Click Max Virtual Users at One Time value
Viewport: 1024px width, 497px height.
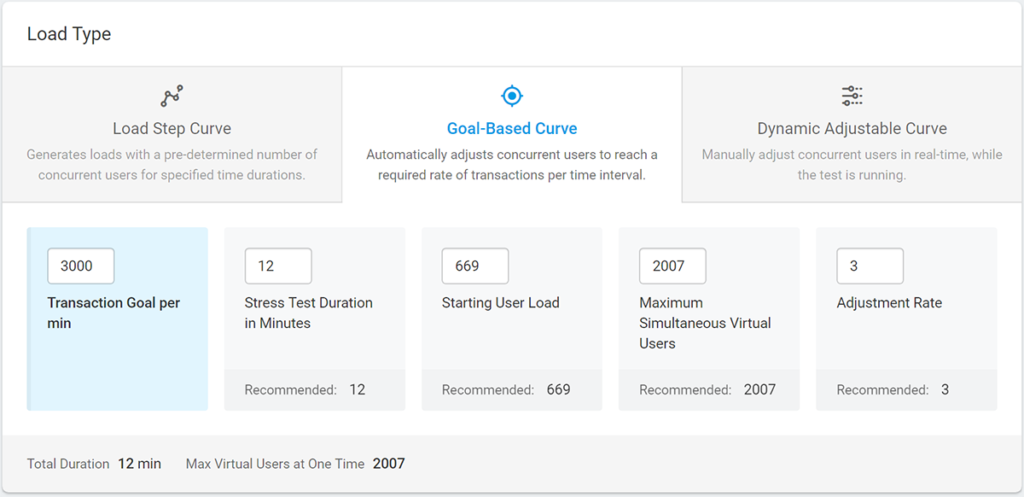(x=388, y=464)
